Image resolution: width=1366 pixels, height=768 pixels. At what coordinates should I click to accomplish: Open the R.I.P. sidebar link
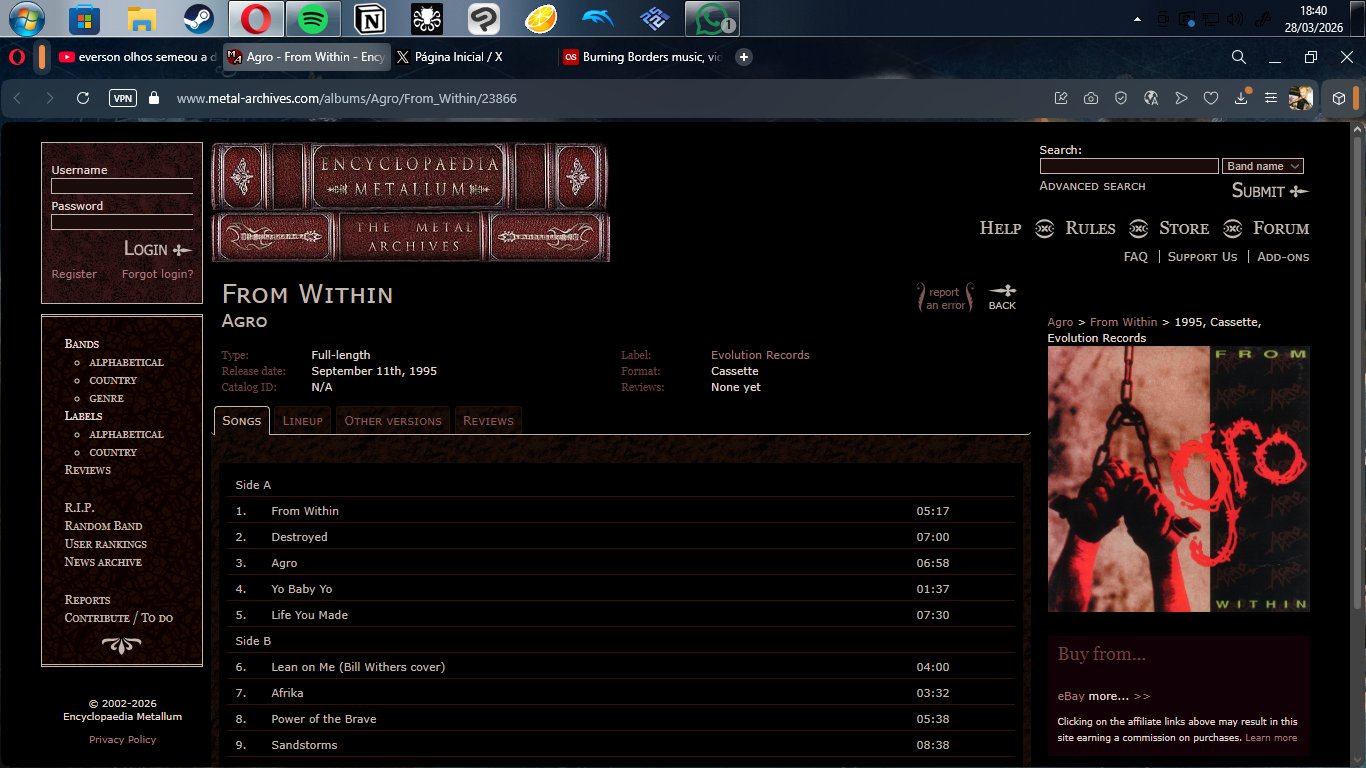[x=79, y=508]
